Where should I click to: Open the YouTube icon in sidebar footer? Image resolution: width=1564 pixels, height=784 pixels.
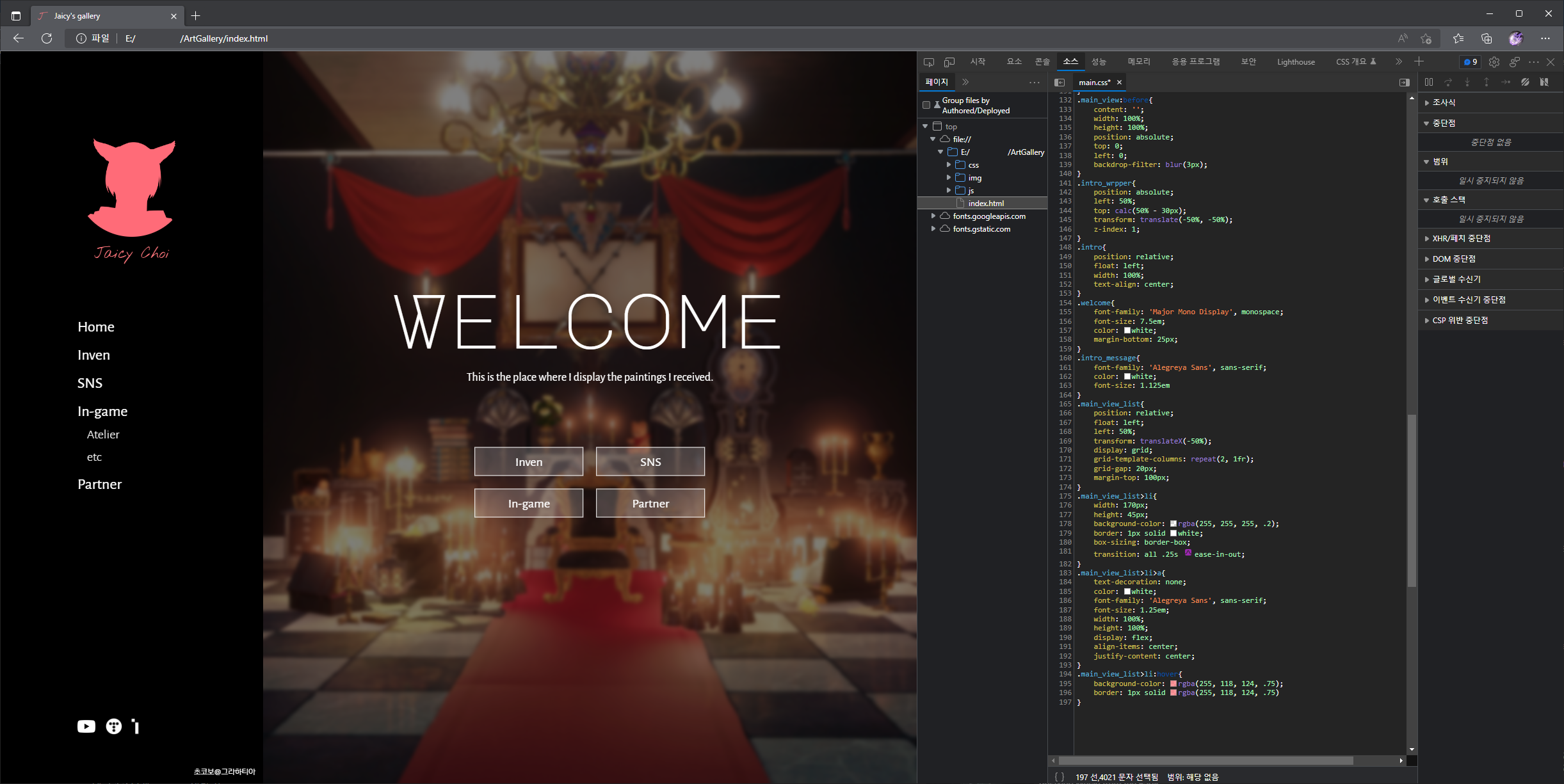coord(86,726)
